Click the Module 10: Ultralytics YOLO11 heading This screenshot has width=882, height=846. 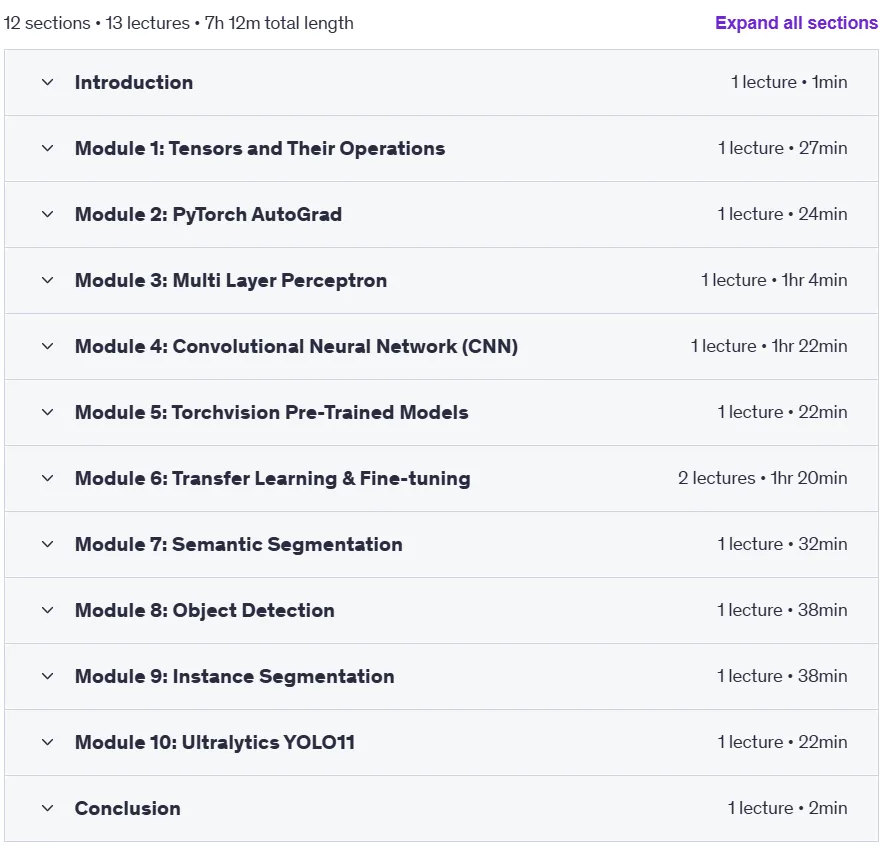point(215,742)
